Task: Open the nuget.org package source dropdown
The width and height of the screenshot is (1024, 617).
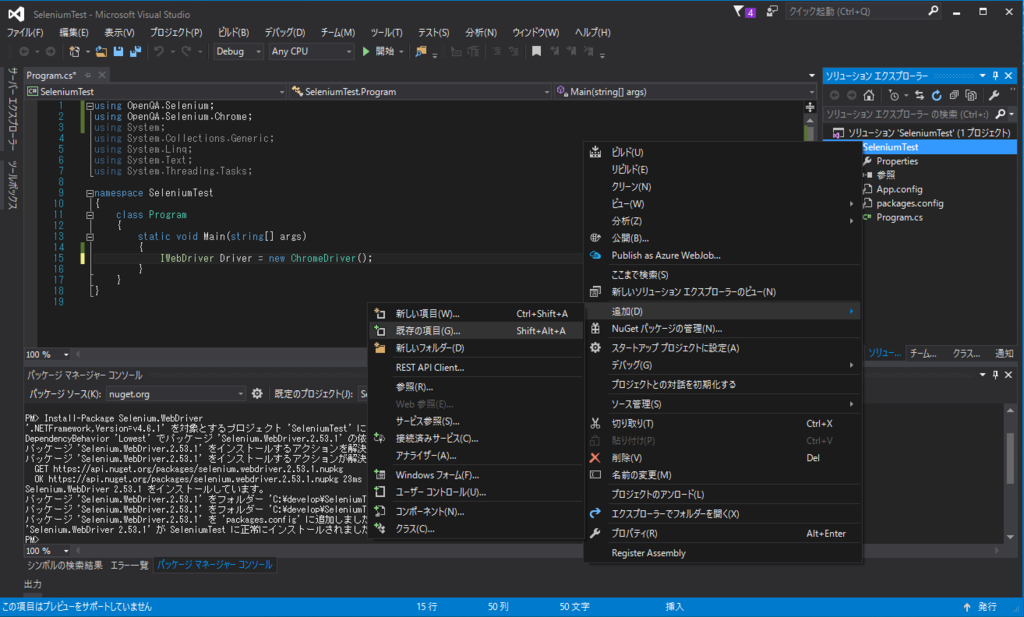Action: (176, 394)
